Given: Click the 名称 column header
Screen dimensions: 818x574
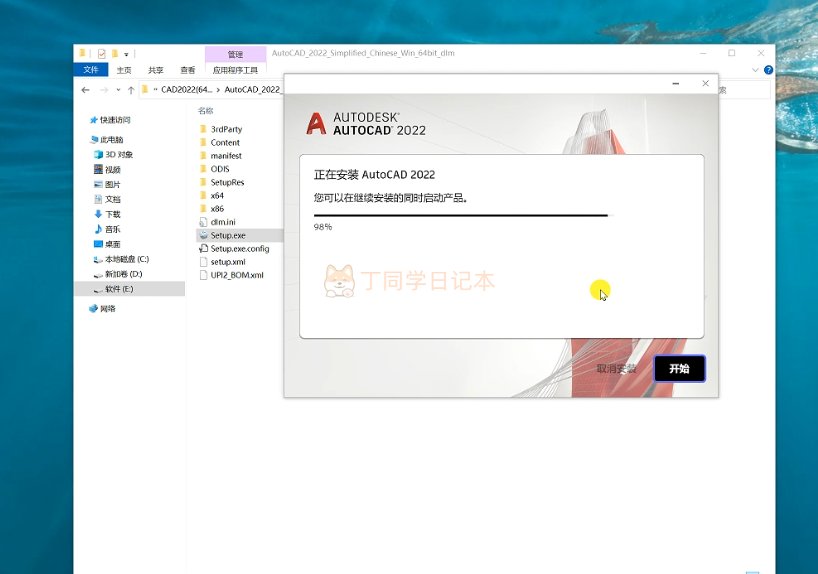Looking at the screenshot, I should 206,110.
